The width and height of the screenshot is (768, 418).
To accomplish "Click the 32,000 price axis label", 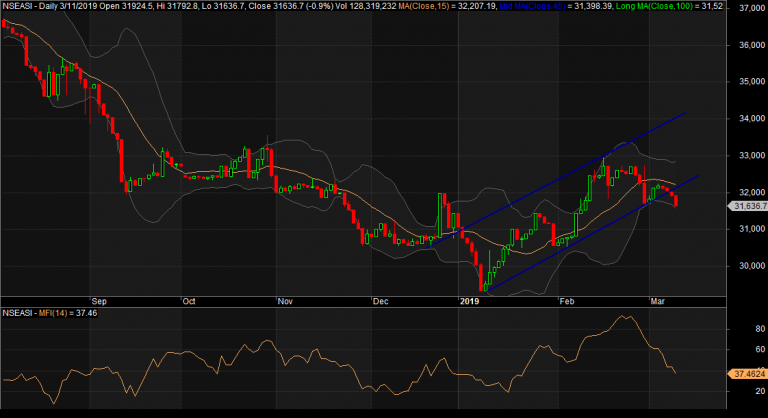I will coord(752,193).
